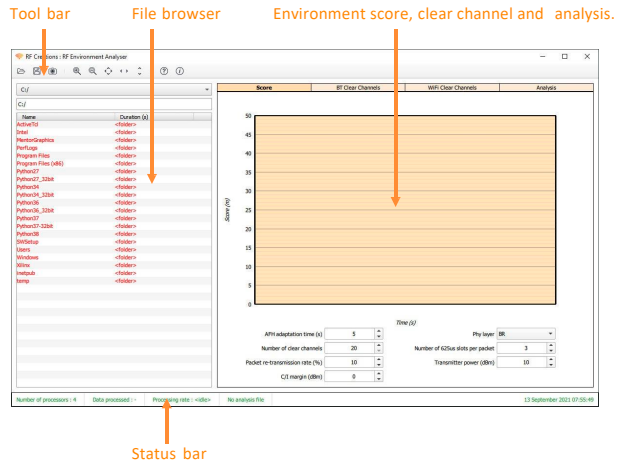Click the open folder icon in toolbar

click(21, 72)
